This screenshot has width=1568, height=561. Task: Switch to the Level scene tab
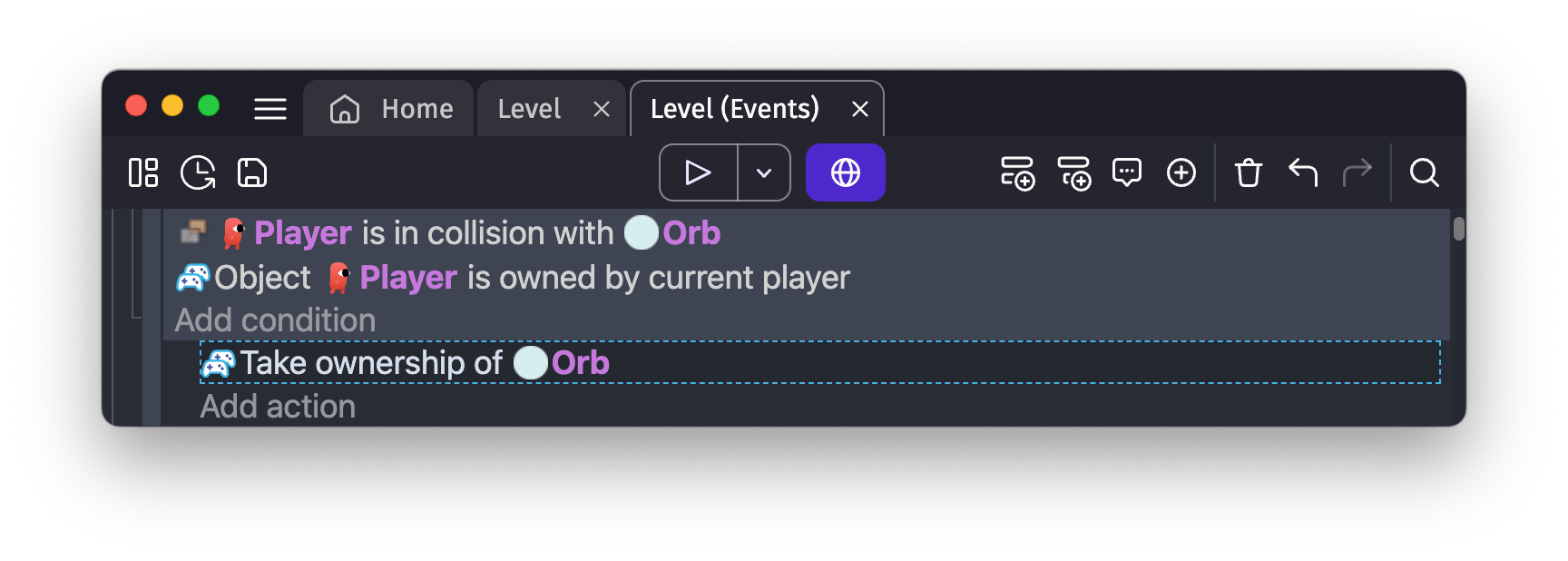529,109
